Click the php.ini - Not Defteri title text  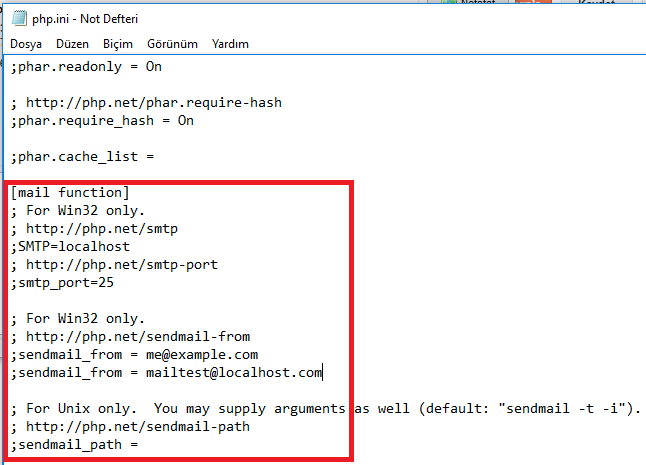[85, 19]
